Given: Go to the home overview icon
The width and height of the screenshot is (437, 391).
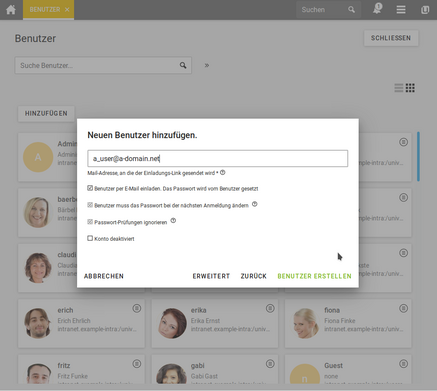Looking at the screenshot, I should 11,9.
